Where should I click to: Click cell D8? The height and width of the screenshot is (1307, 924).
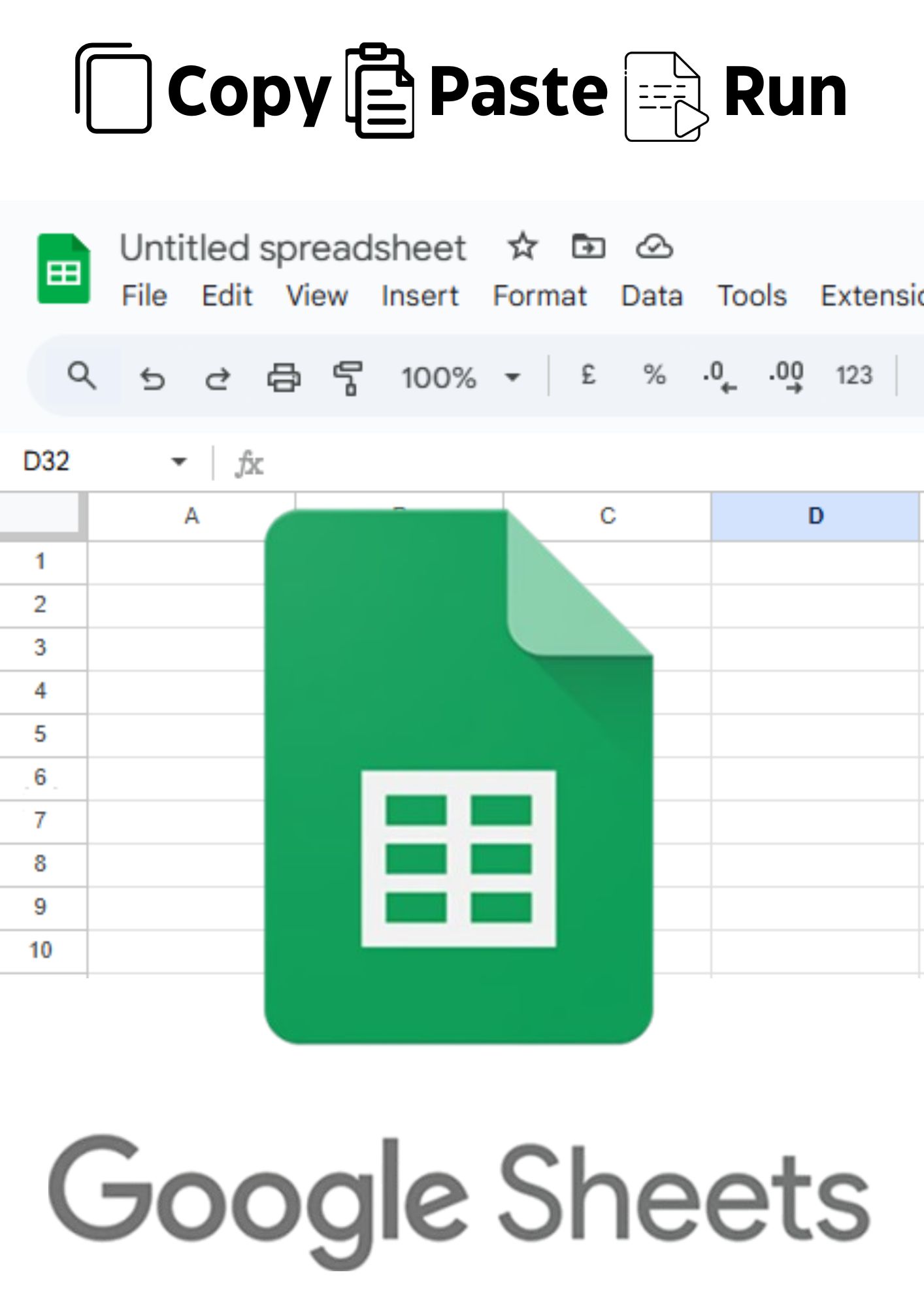click(816, 864)
